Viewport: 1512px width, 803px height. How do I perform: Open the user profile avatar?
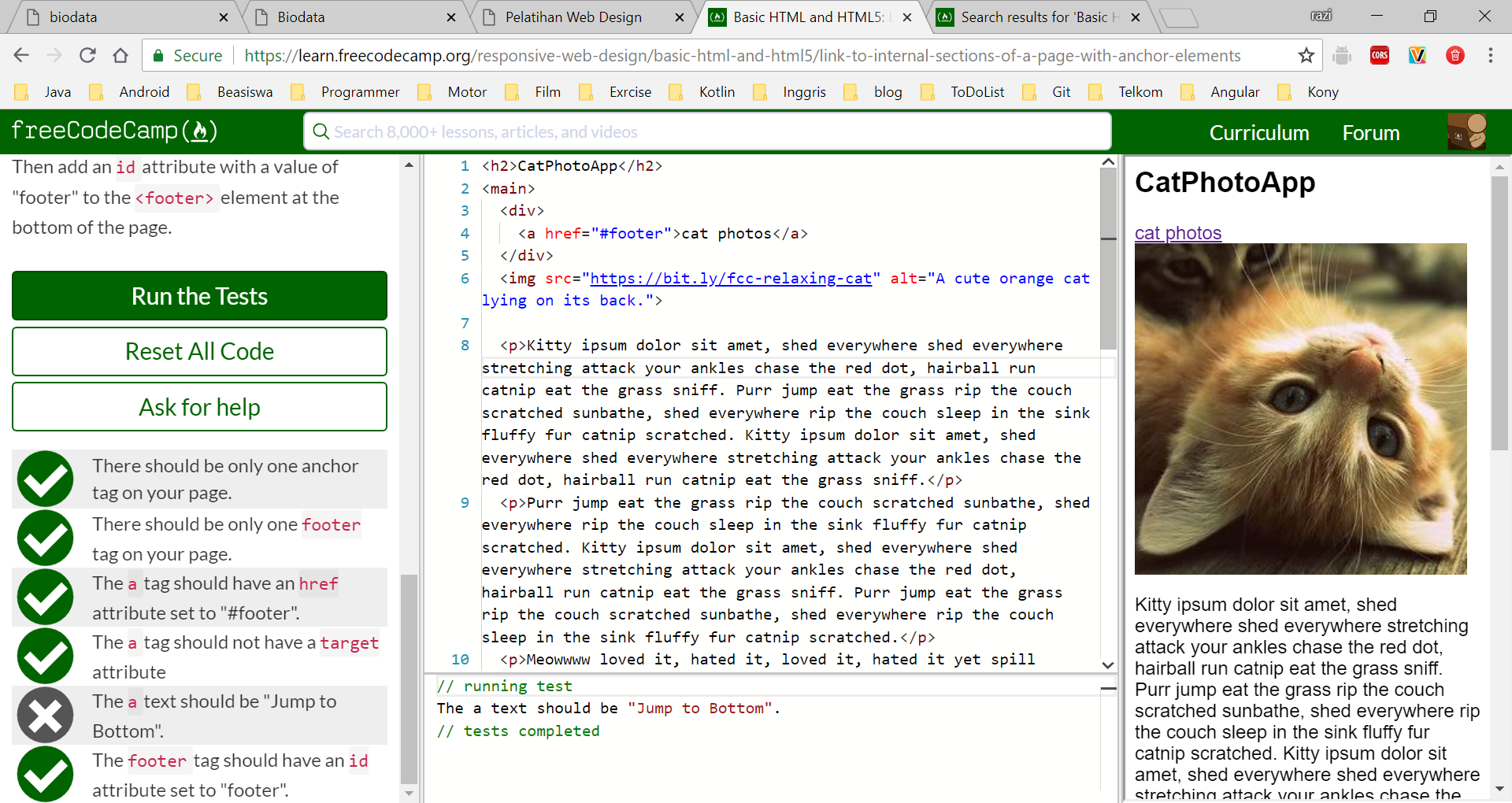(x=1466, y=131)
